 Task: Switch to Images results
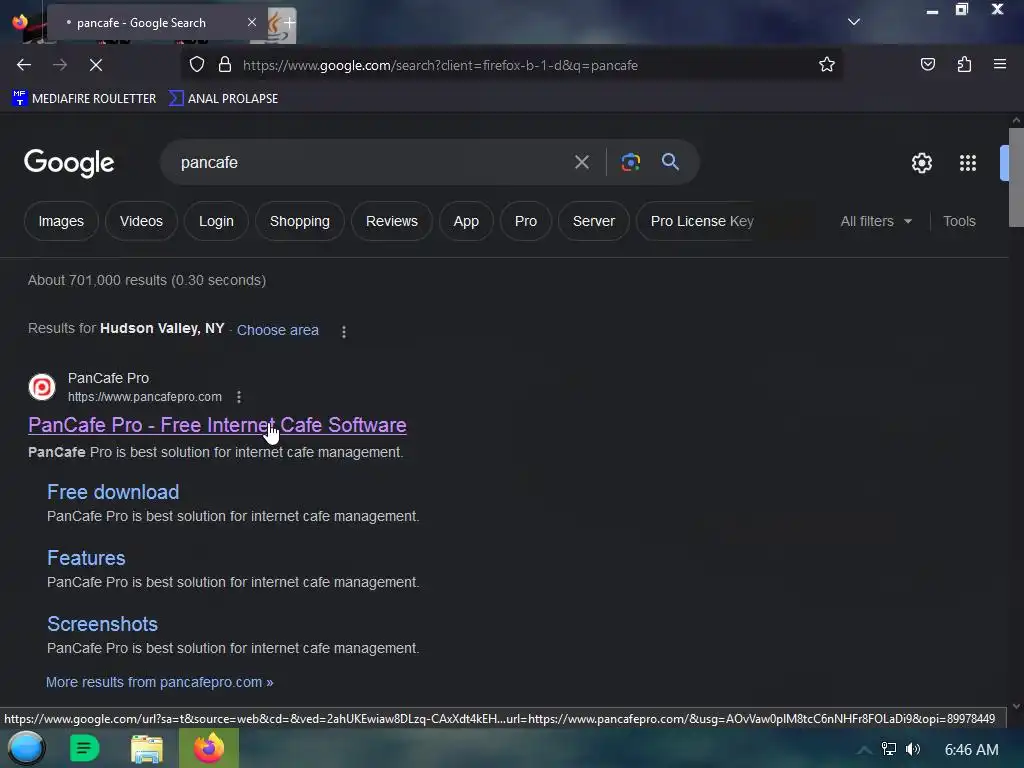[x=61, y=221]
